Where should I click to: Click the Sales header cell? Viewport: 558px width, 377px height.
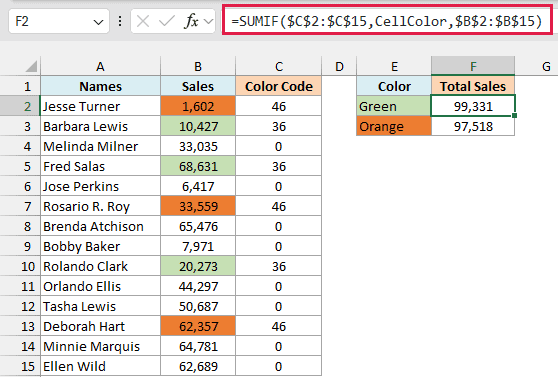198,86
